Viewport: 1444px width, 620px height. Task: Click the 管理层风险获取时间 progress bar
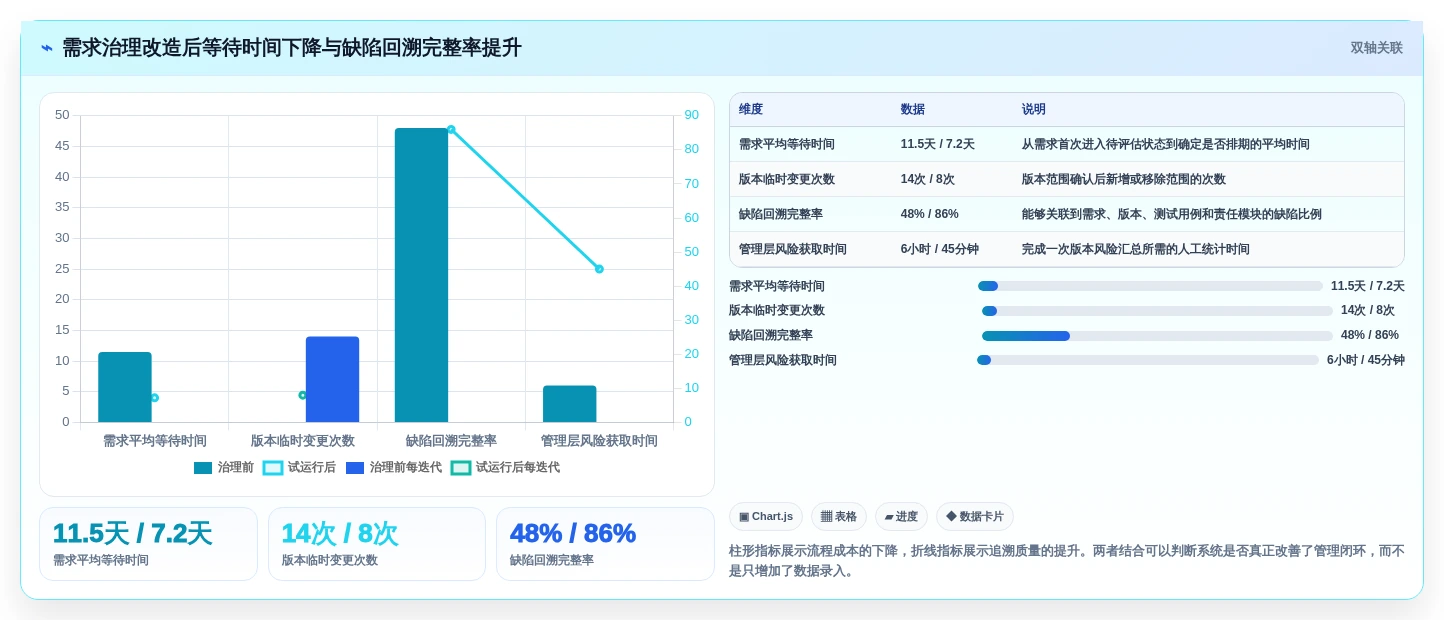(1148, 360)
